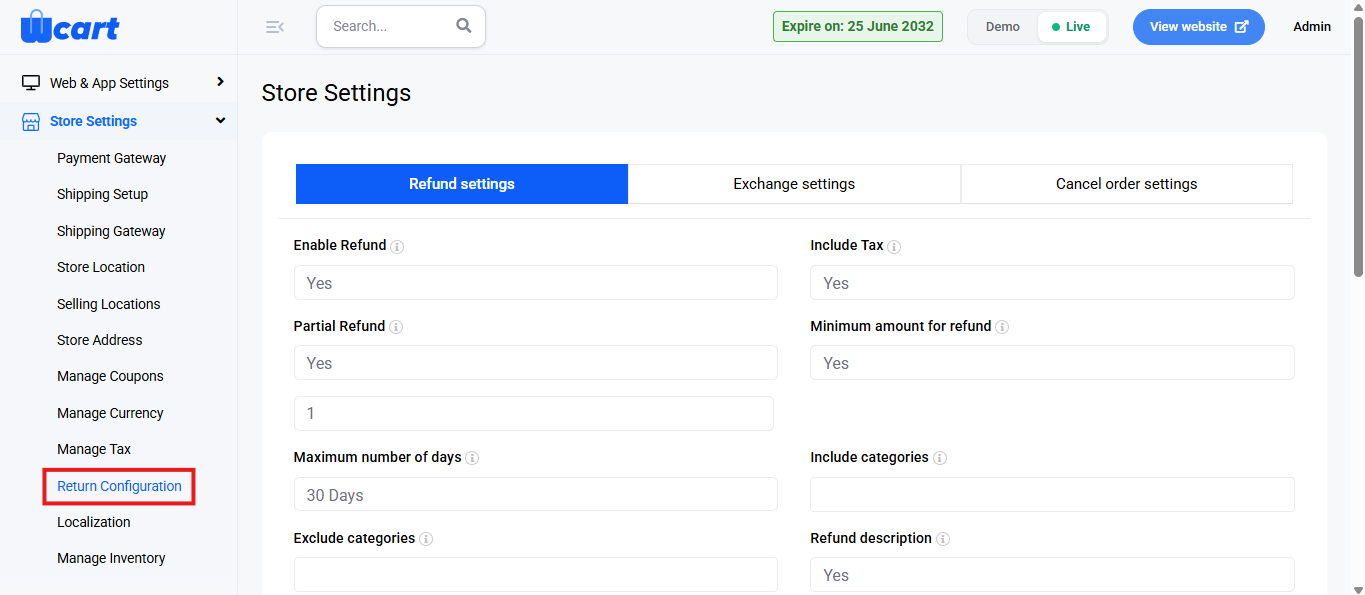Open the Include Tax dropdown
Image resolution: width=1365 pixels, height=595 pixels.
pos(1052,283)
